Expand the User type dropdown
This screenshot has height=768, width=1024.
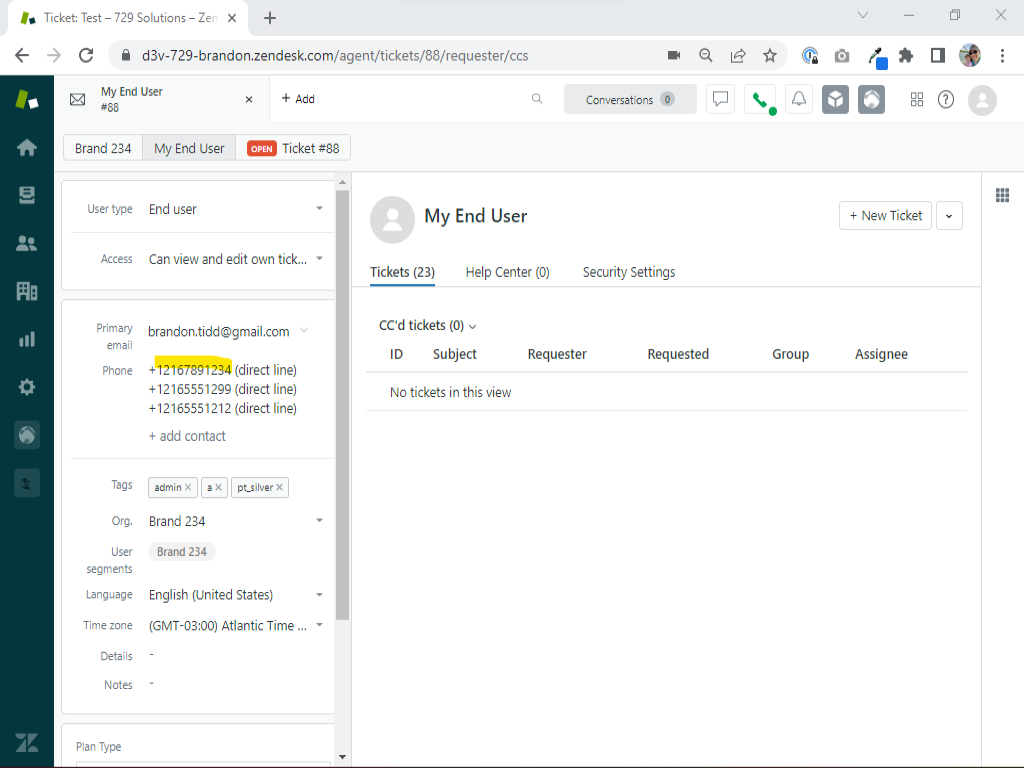(x=319, y=209)
